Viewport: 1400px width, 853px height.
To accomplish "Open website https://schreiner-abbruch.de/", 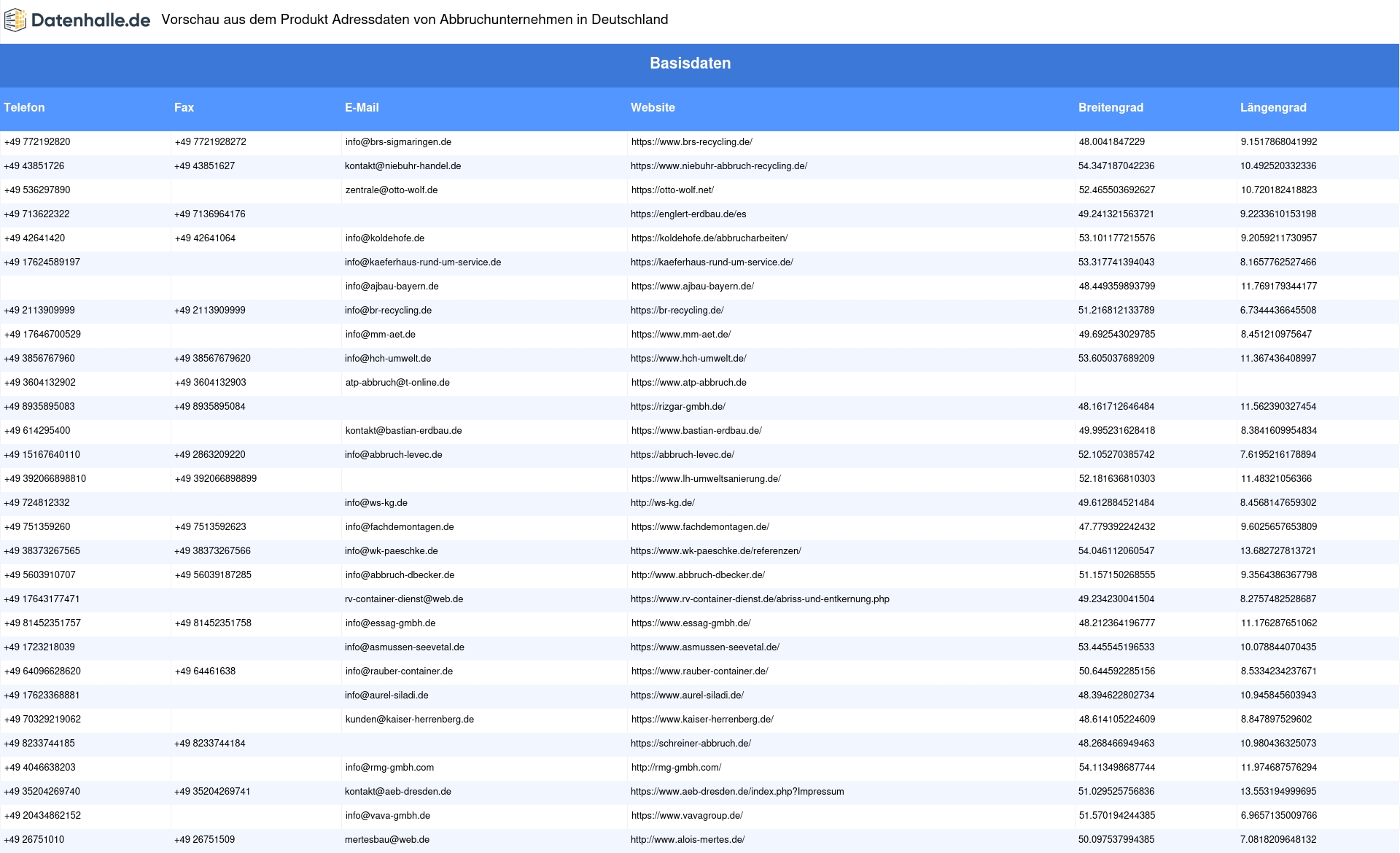I will (x=691, y=744).
